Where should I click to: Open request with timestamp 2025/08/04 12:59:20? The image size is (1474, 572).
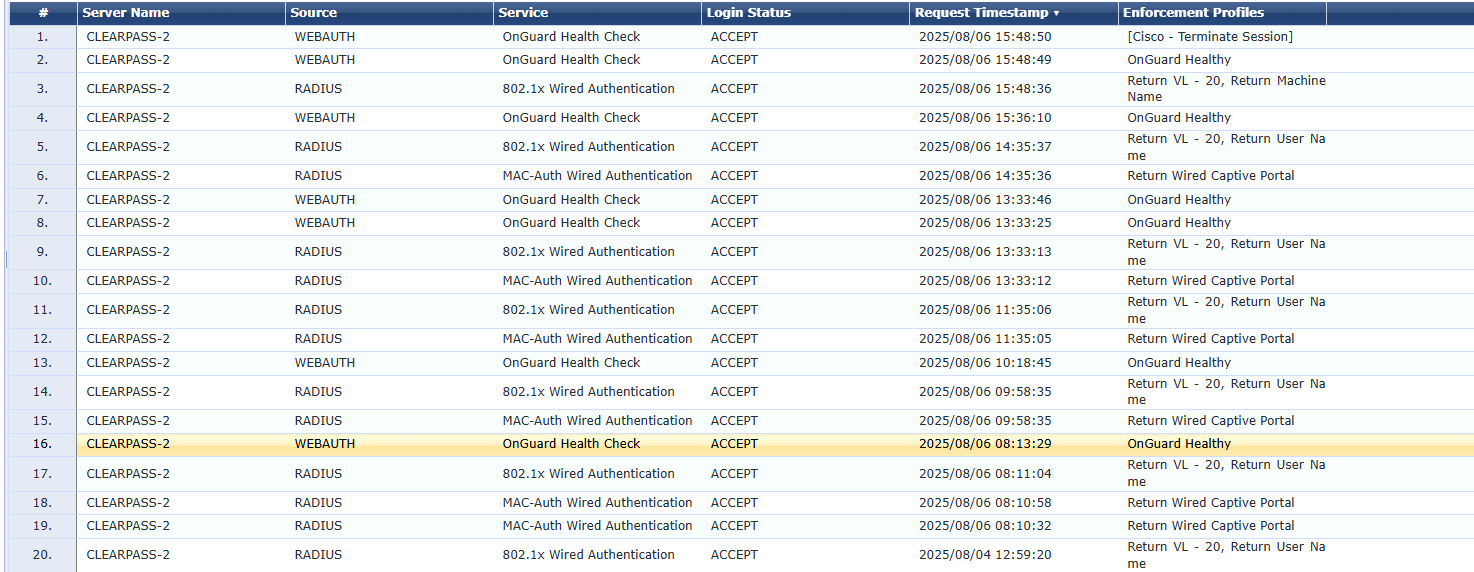pyautogui.click(x=985, y=555)
